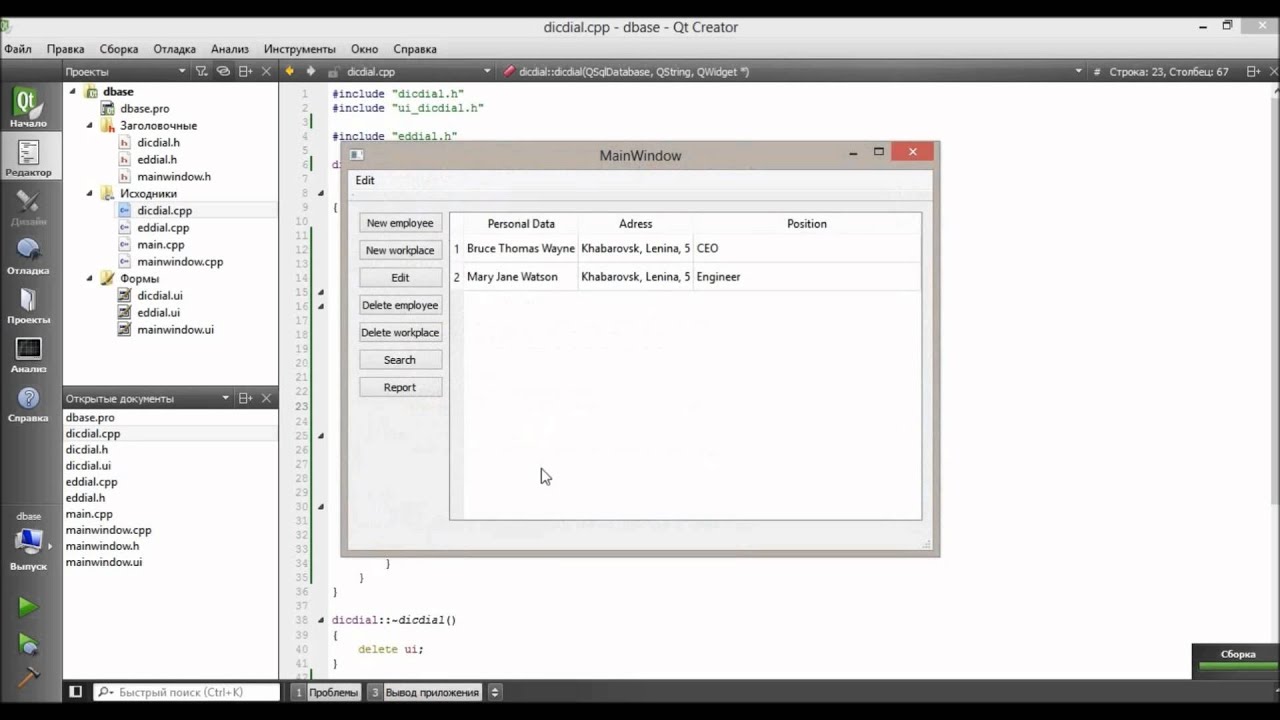Open Проблемы output pane
The height and width of the screenshot is (720, 1280).
coord(326,692)
